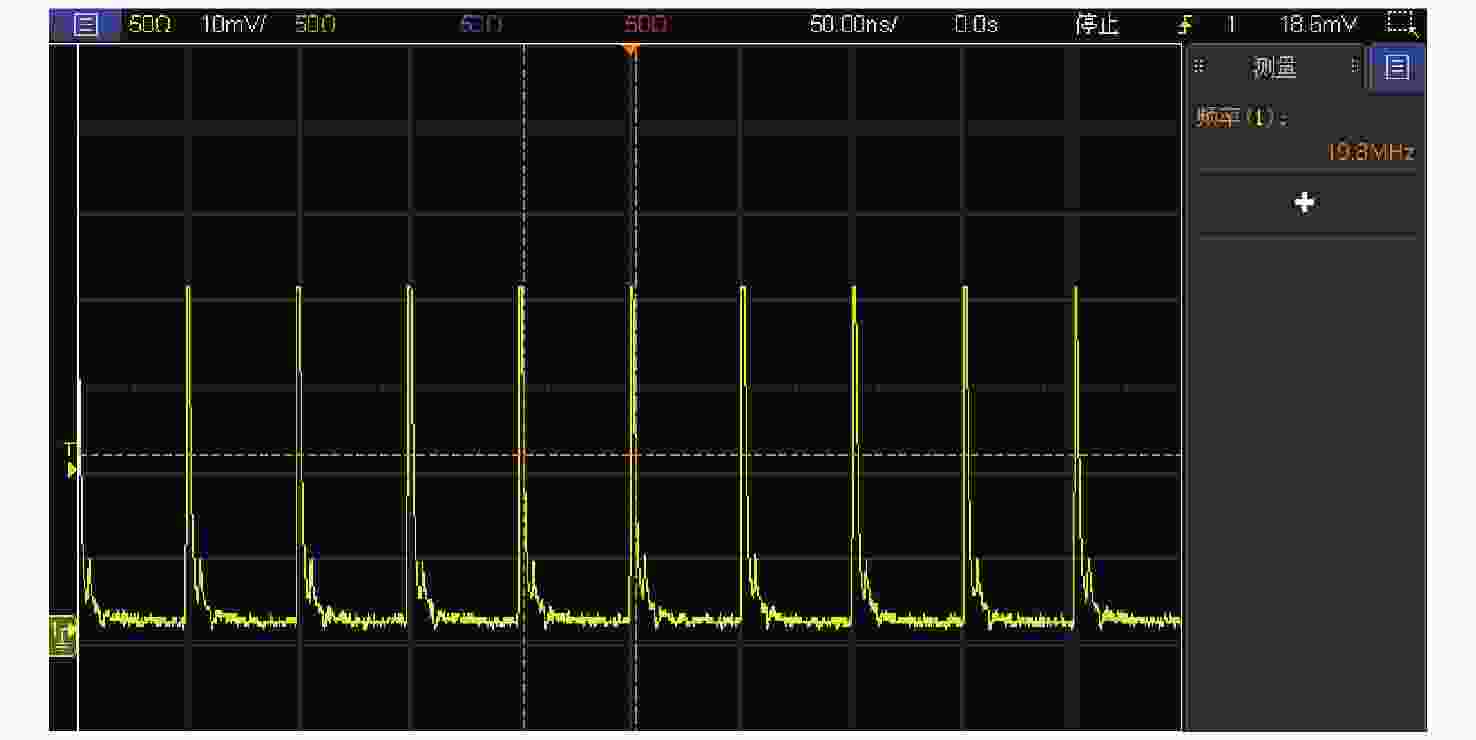Click the channel 1 ground level marker
Image resolution: width=1476 pixels, height=740 pixels.
click(x=63, y=636)
